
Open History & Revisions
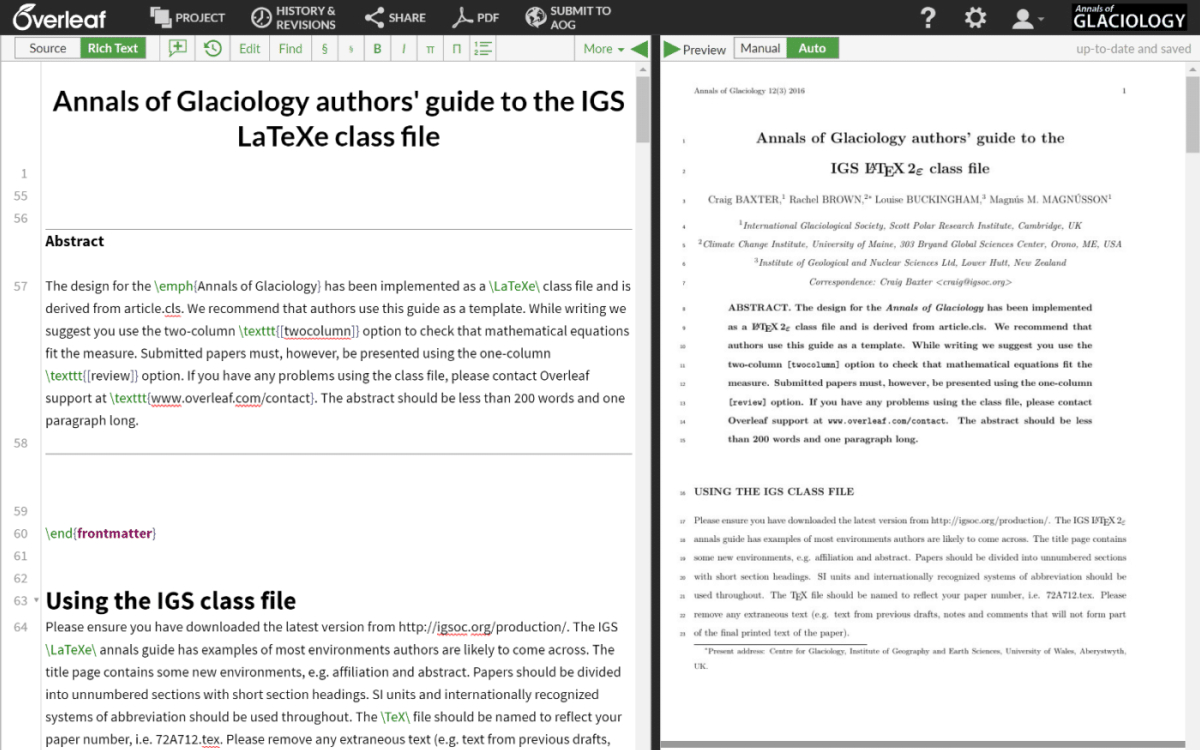coord(293,18)
